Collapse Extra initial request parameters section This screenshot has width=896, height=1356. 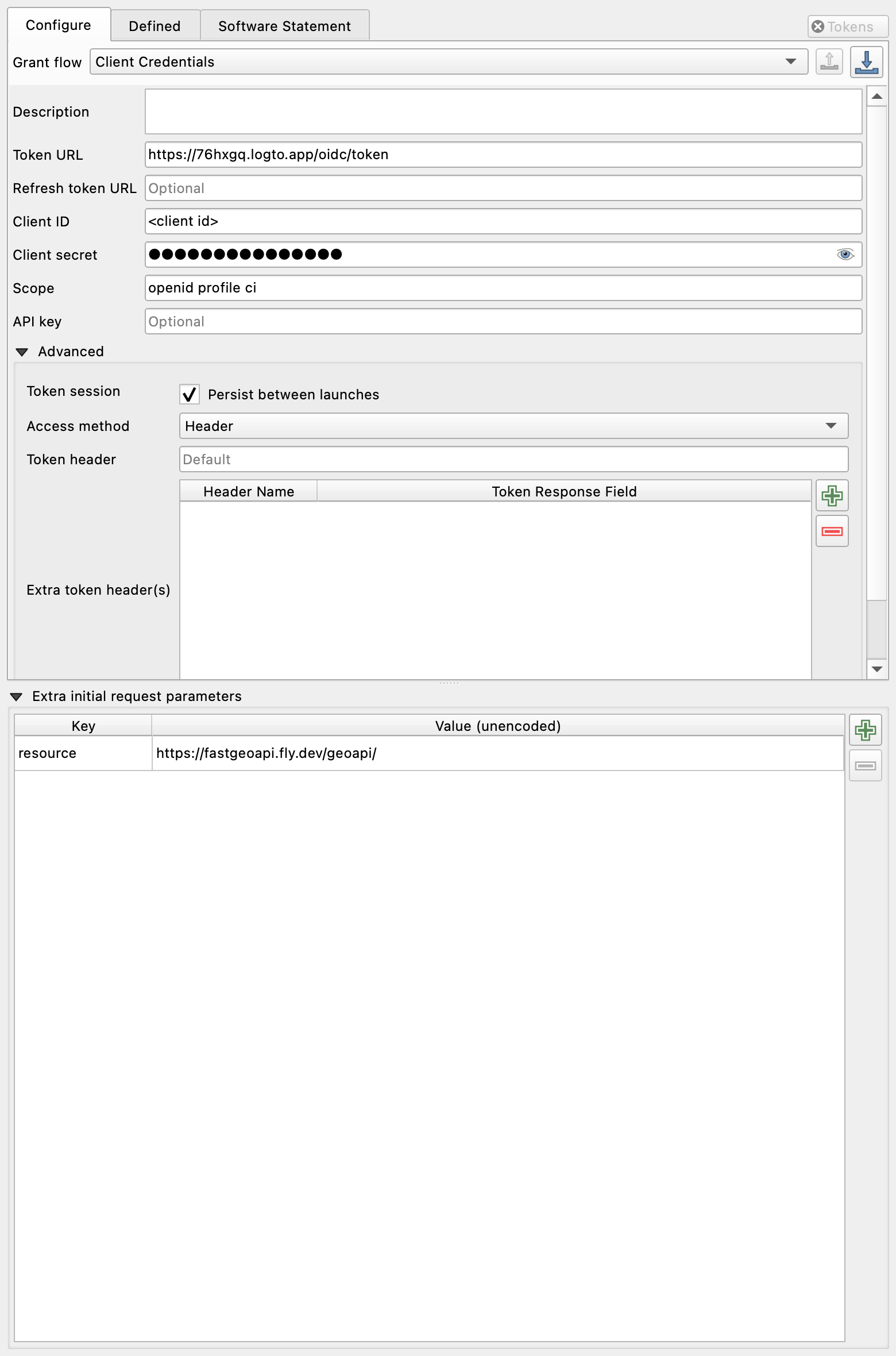16,697
